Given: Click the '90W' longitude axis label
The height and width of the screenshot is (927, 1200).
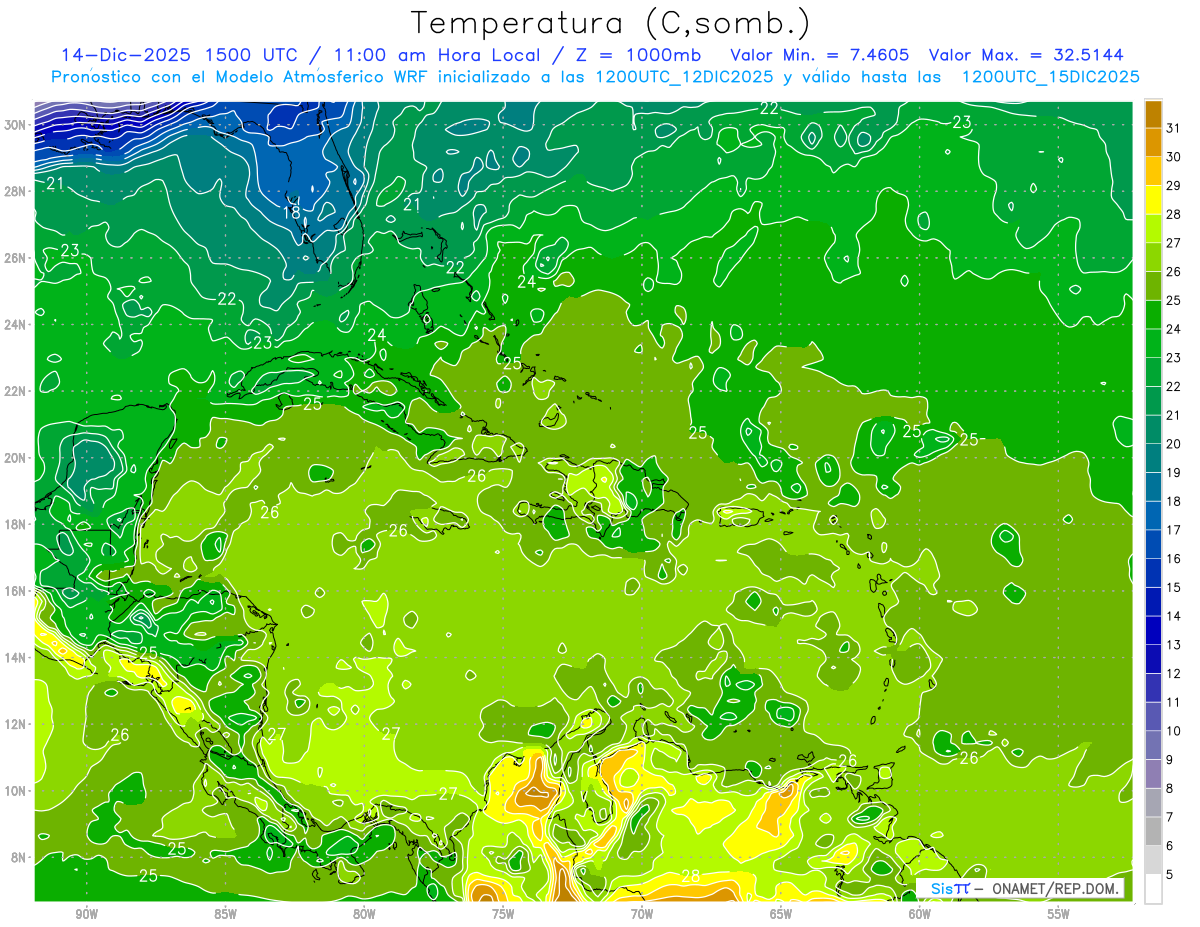Looking at the screenshot, I should pos(86,914).
